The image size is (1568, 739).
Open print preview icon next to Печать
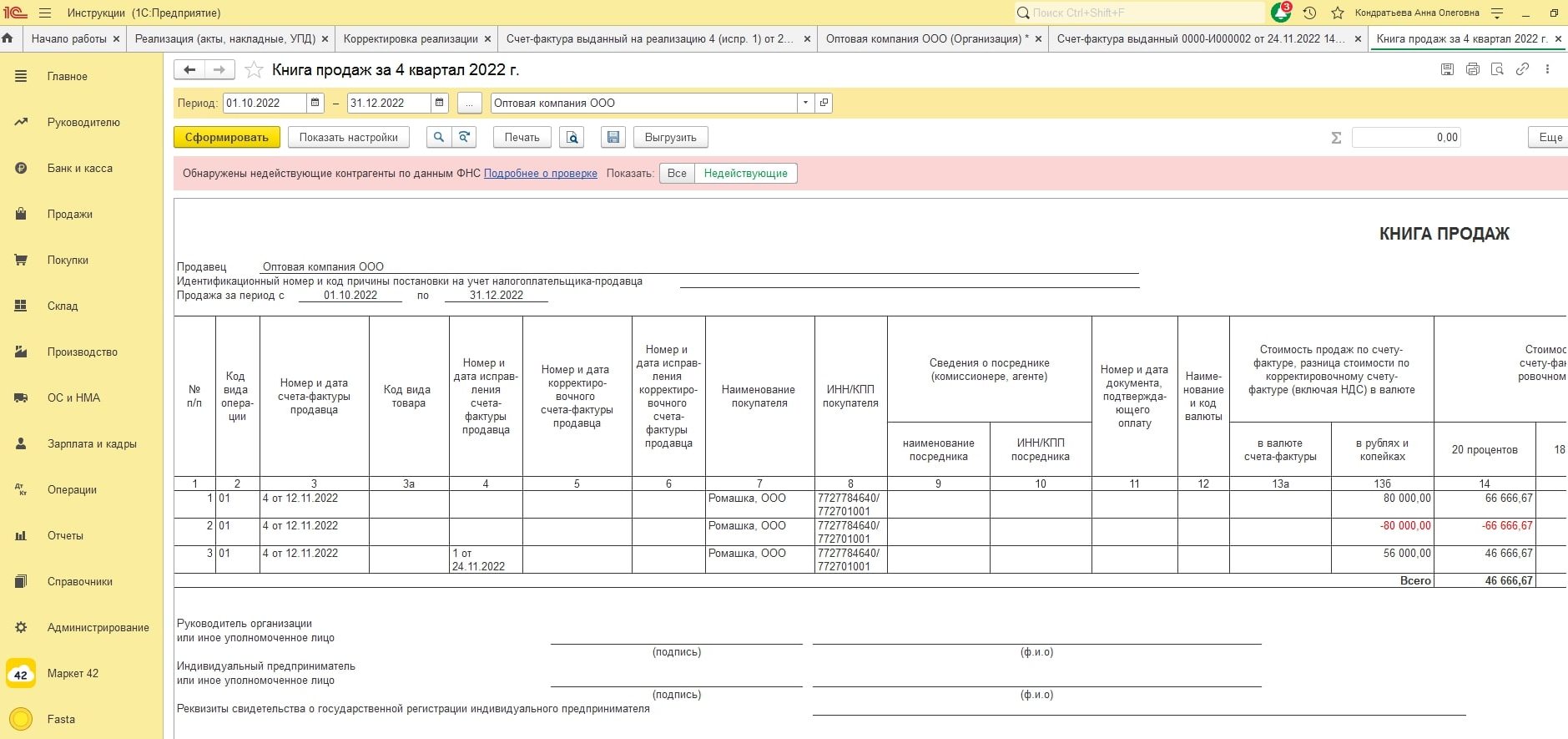pyautogui.click(x=572, y=137)
